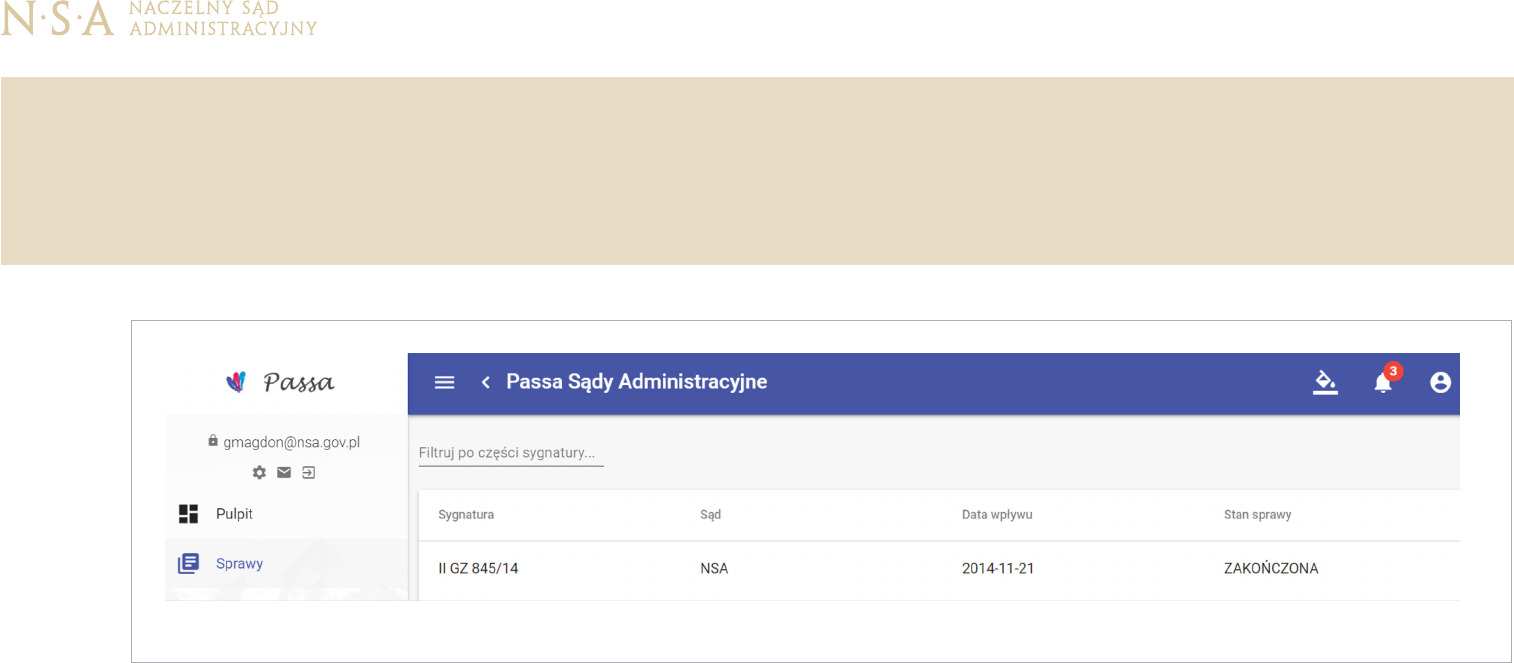
Task: Click the envelope mail icon
Action: click(284, 472)
